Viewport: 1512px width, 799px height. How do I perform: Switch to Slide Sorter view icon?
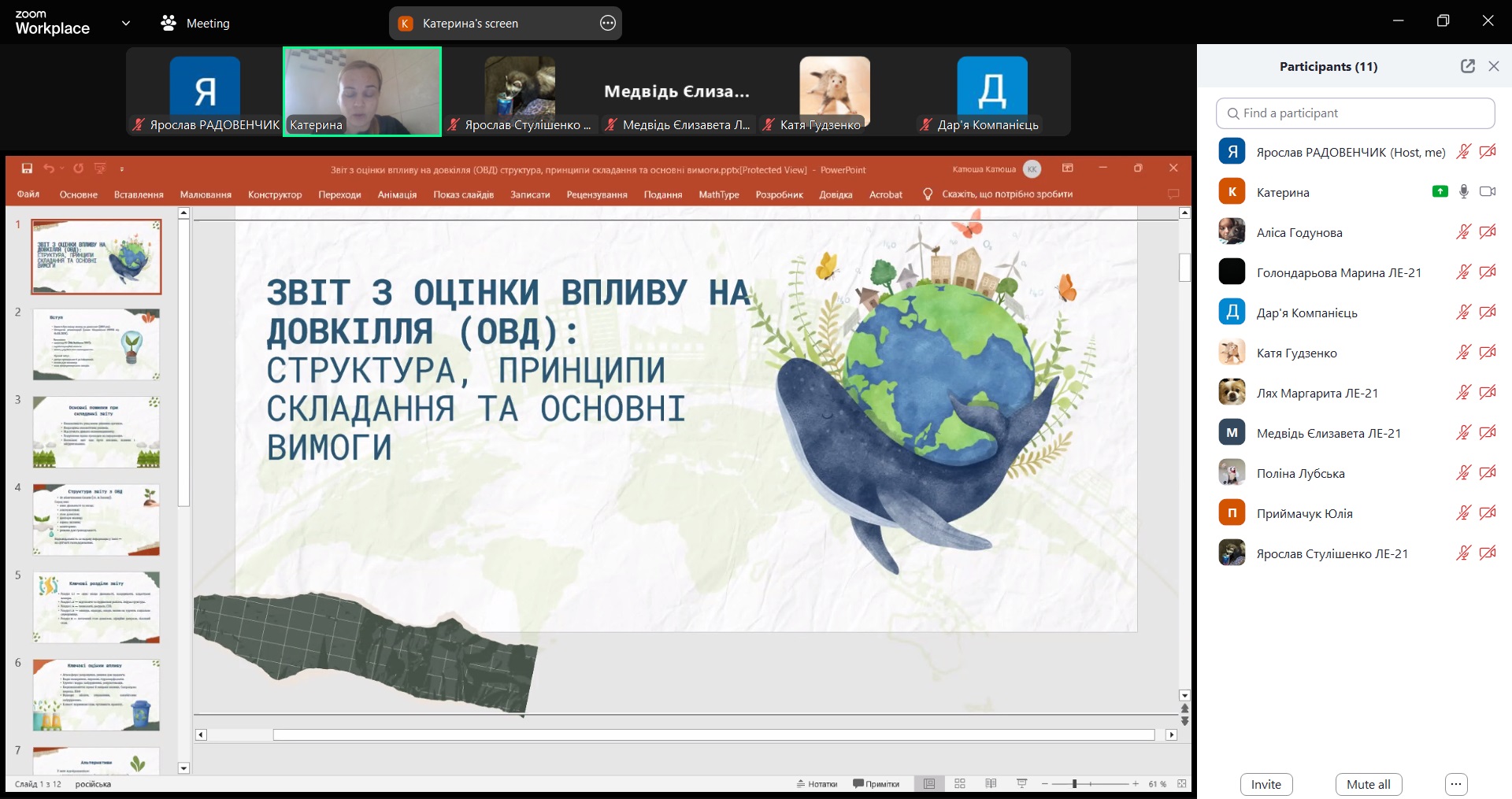[960, 784]
